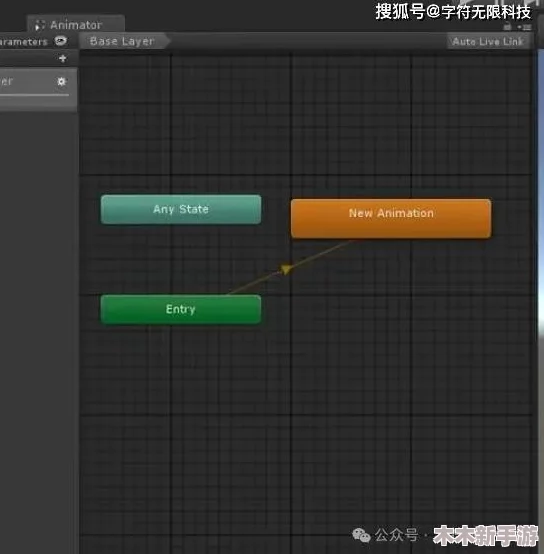
Task: Select the green Entry node
Action: tap(181, 309)
